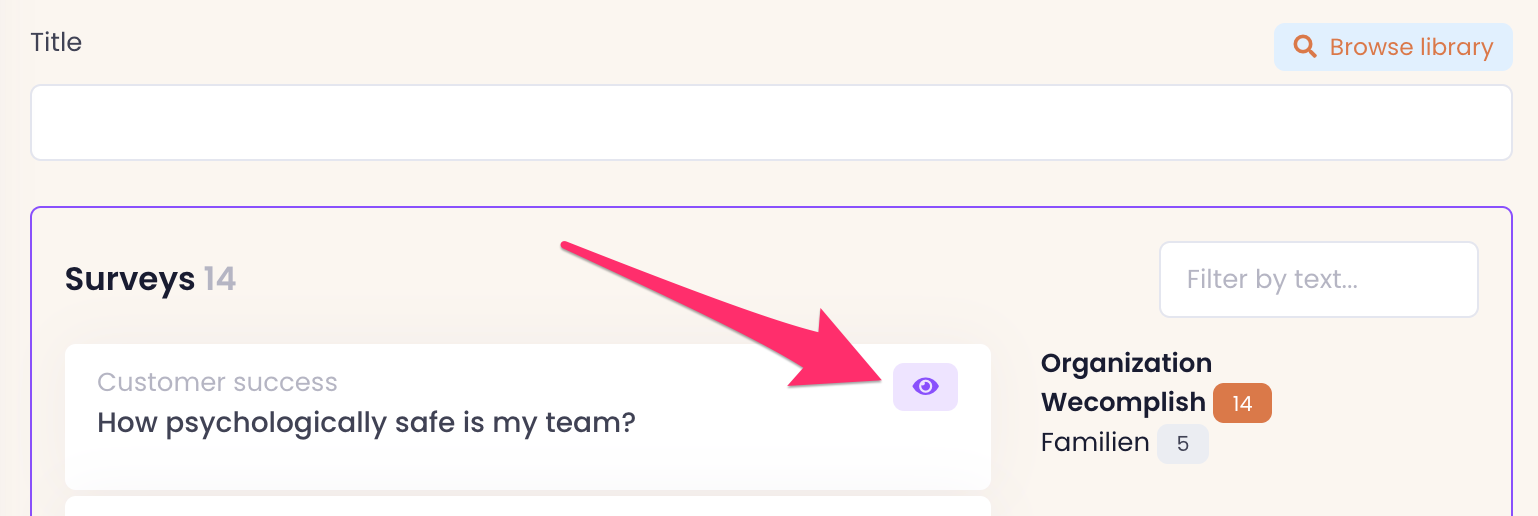This screenshot has width=1538, height=516.
Task: Click the magnifier icon in Browse library
Action: click(x=1304, y=47)
